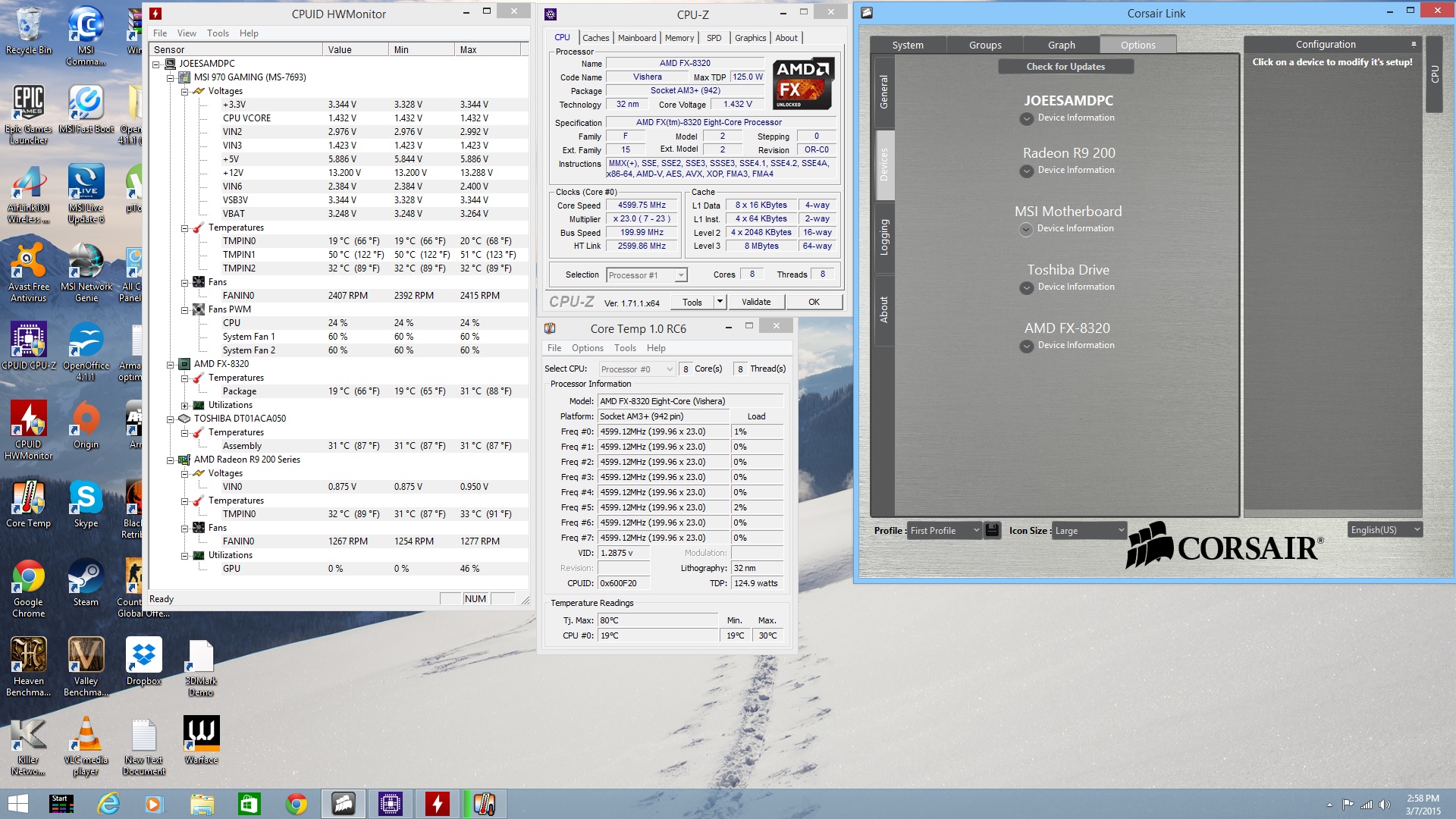Image resolution: width=1456 pixels, height=819 pixels.
Task: Click Check for Updates button
Action: [1065, 67]
